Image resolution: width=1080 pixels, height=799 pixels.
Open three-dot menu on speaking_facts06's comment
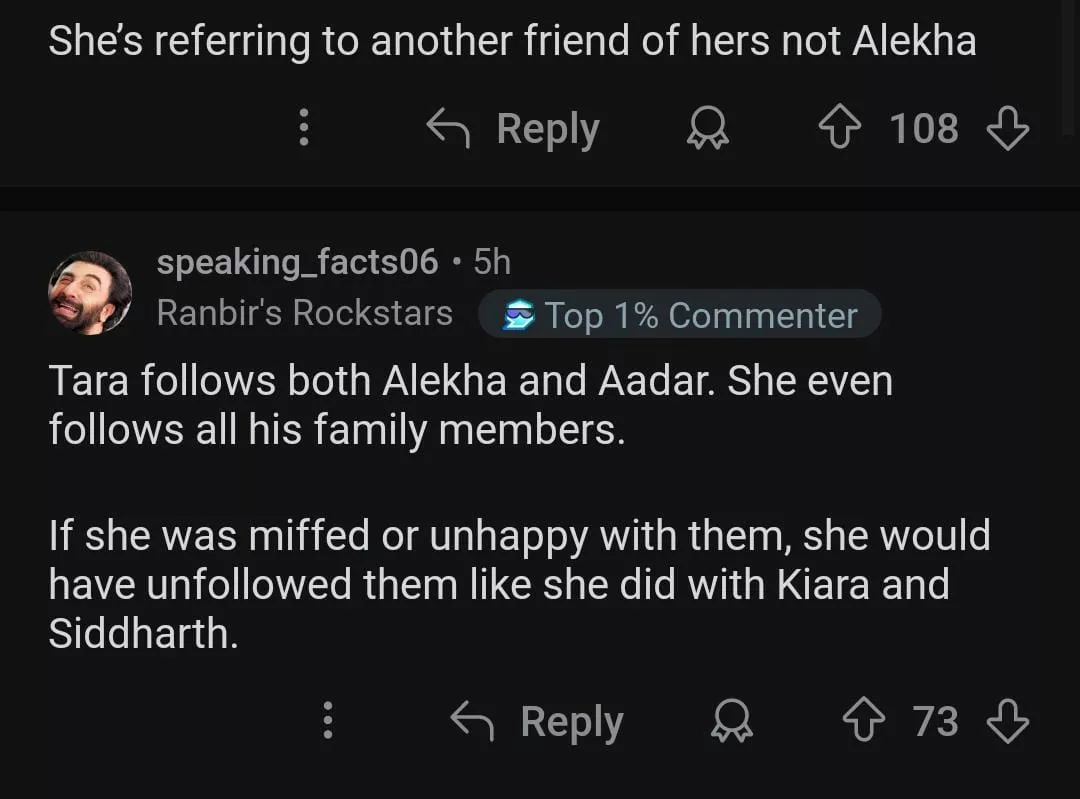click(327, 721)
